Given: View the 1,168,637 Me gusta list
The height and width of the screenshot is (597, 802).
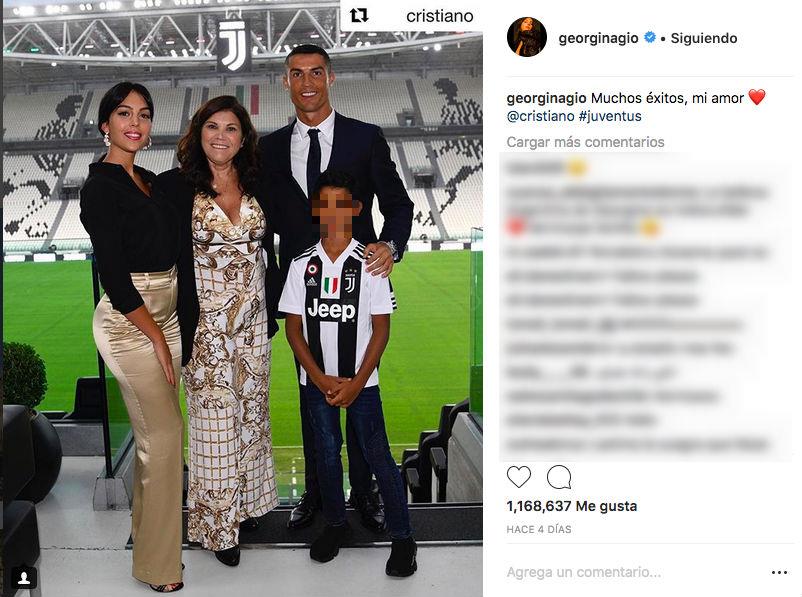Looking at the screenshot, I should [572, 506].
